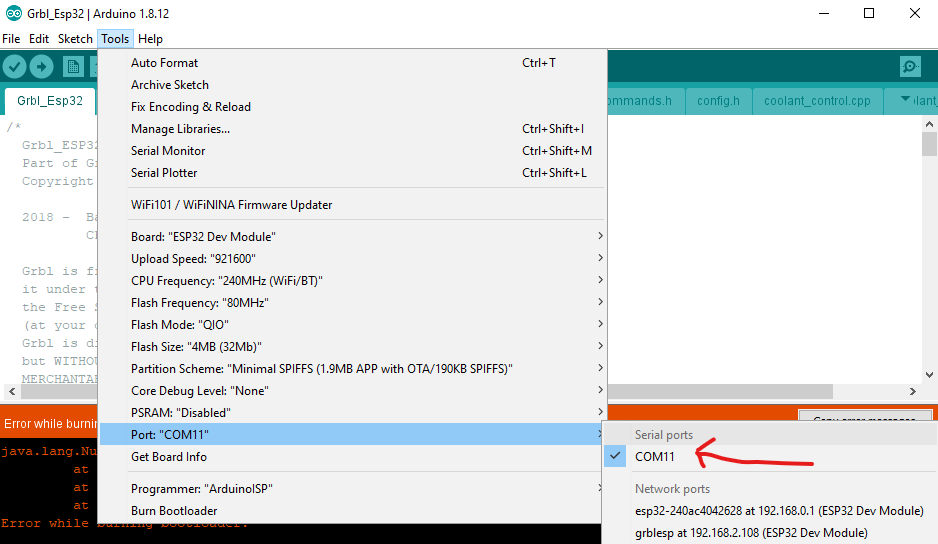Select esp32-240ac4042628 network port
Screen dimensions: 938x544
(779, 511)
